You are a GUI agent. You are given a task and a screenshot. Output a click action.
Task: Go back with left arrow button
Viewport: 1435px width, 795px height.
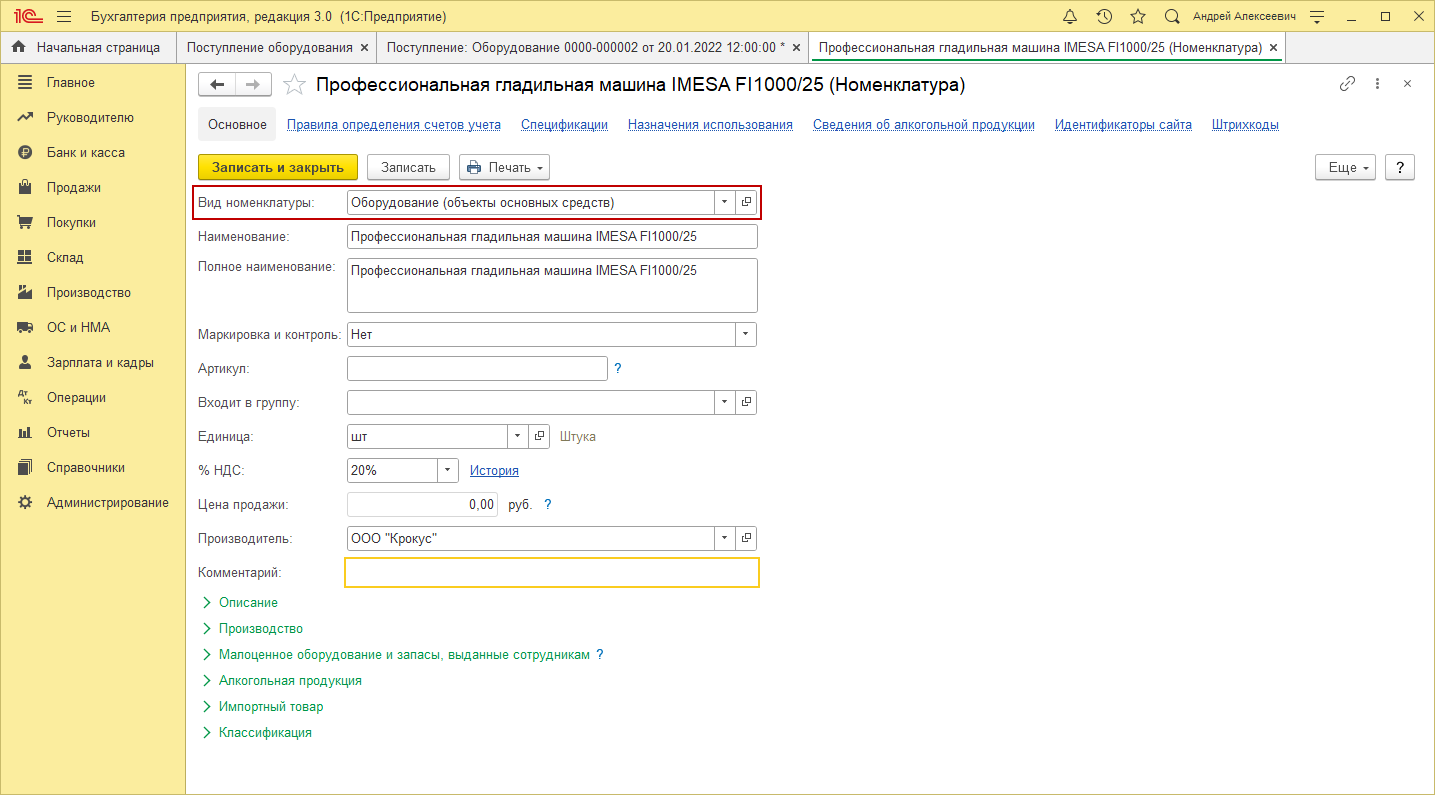click(217, 85)
